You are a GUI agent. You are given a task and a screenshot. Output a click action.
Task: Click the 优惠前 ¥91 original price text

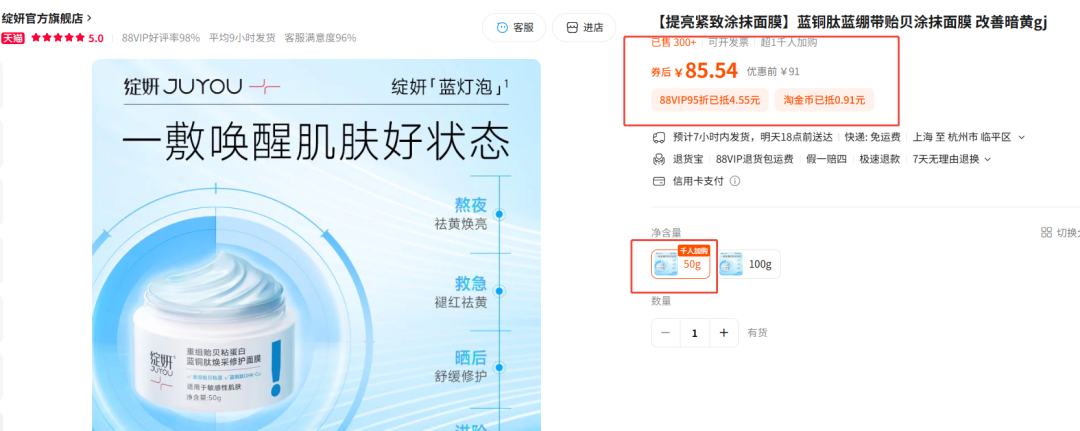click(773, 72)
